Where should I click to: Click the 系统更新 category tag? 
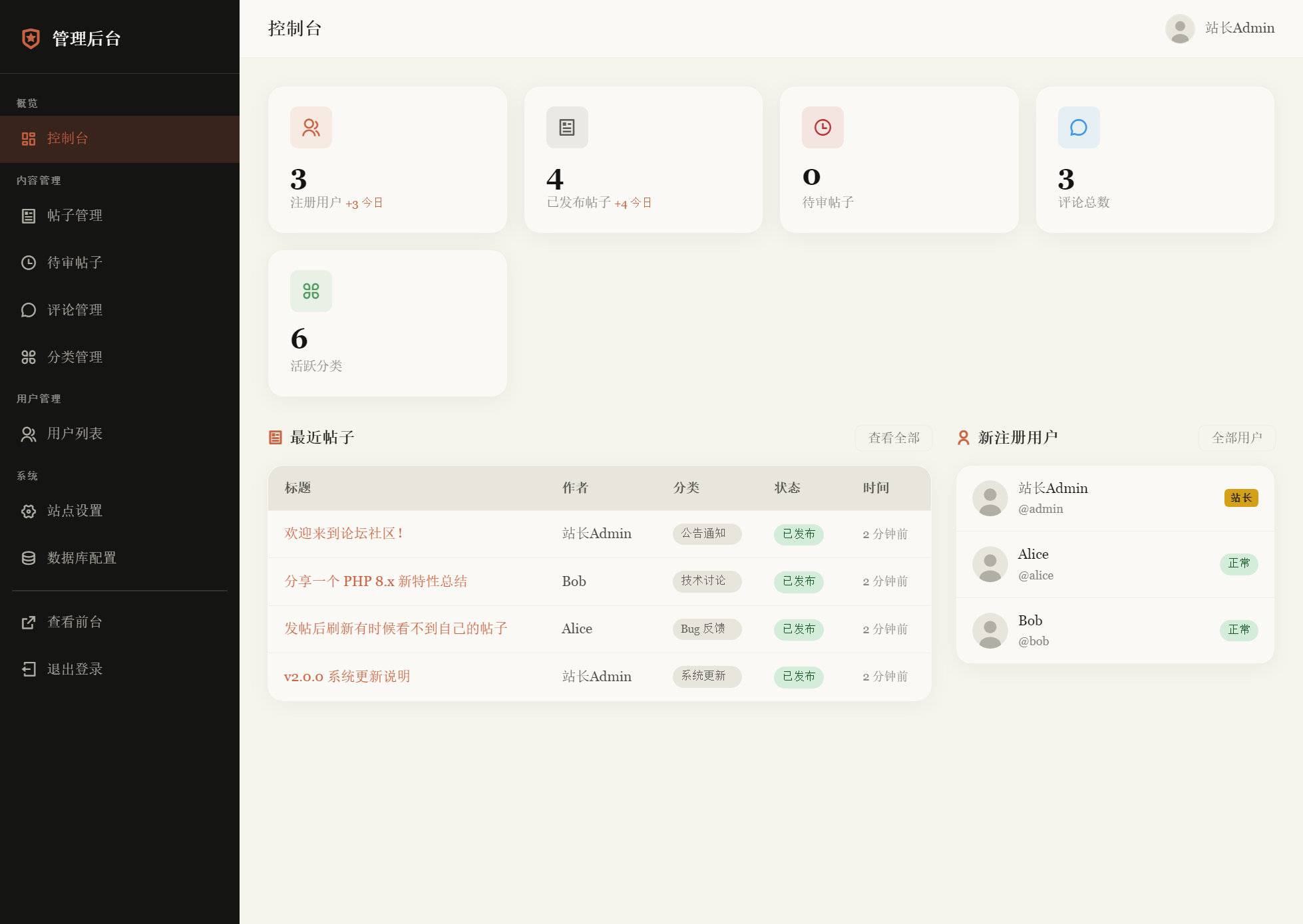pos(707,676)
